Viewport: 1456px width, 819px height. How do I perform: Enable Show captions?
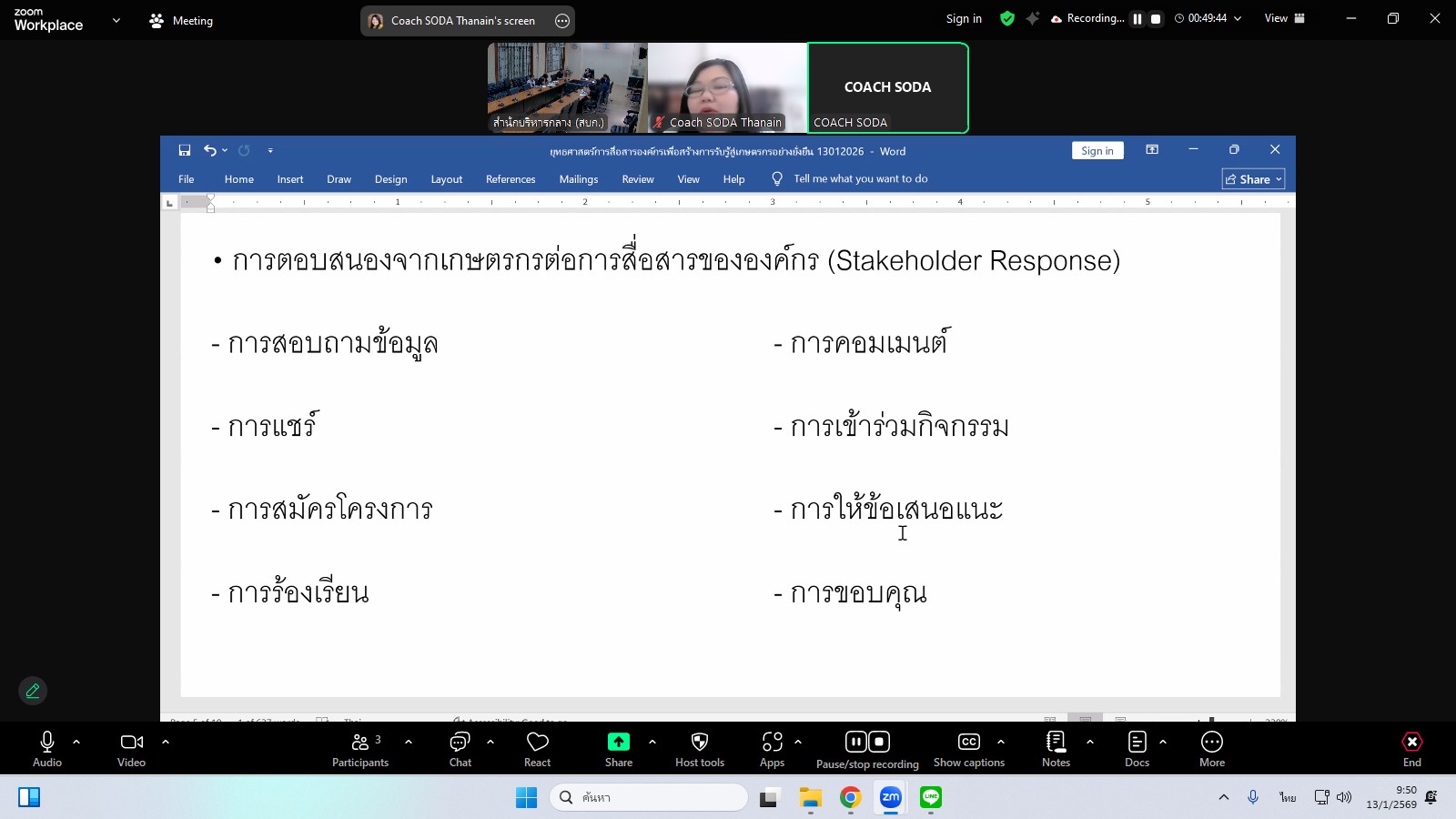968,747
